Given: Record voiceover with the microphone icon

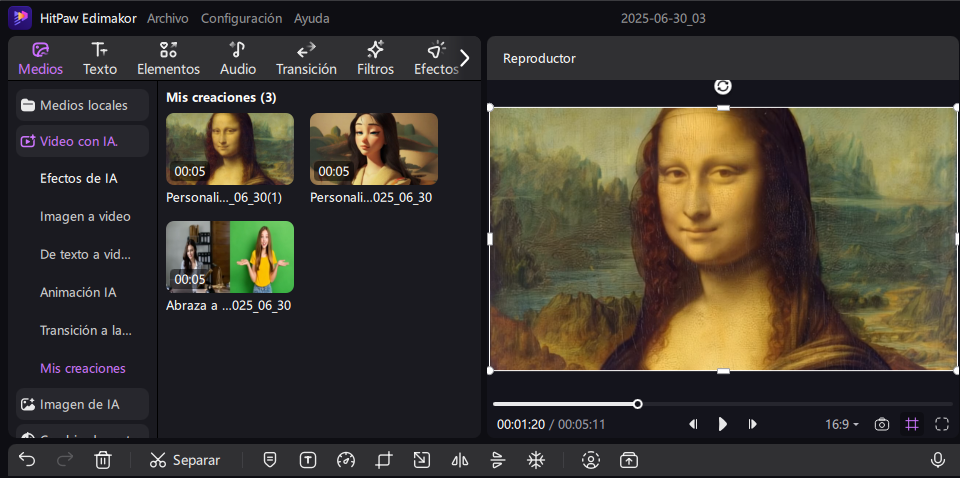Looking at the screenshot, I should (x=937, y=460).
